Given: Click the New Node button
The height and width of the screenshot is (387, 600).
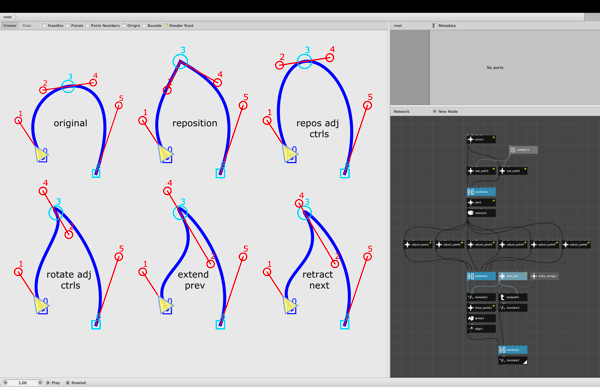Looking at the screenshot, I should (x=445, y=111).
